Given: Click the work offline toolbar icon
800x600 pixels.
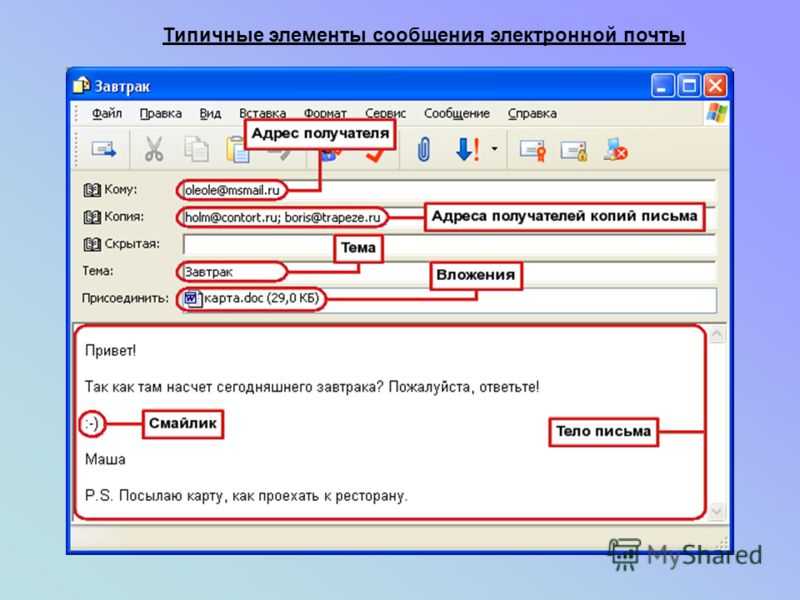Looking at the screenshot, I should coord(615,150).
